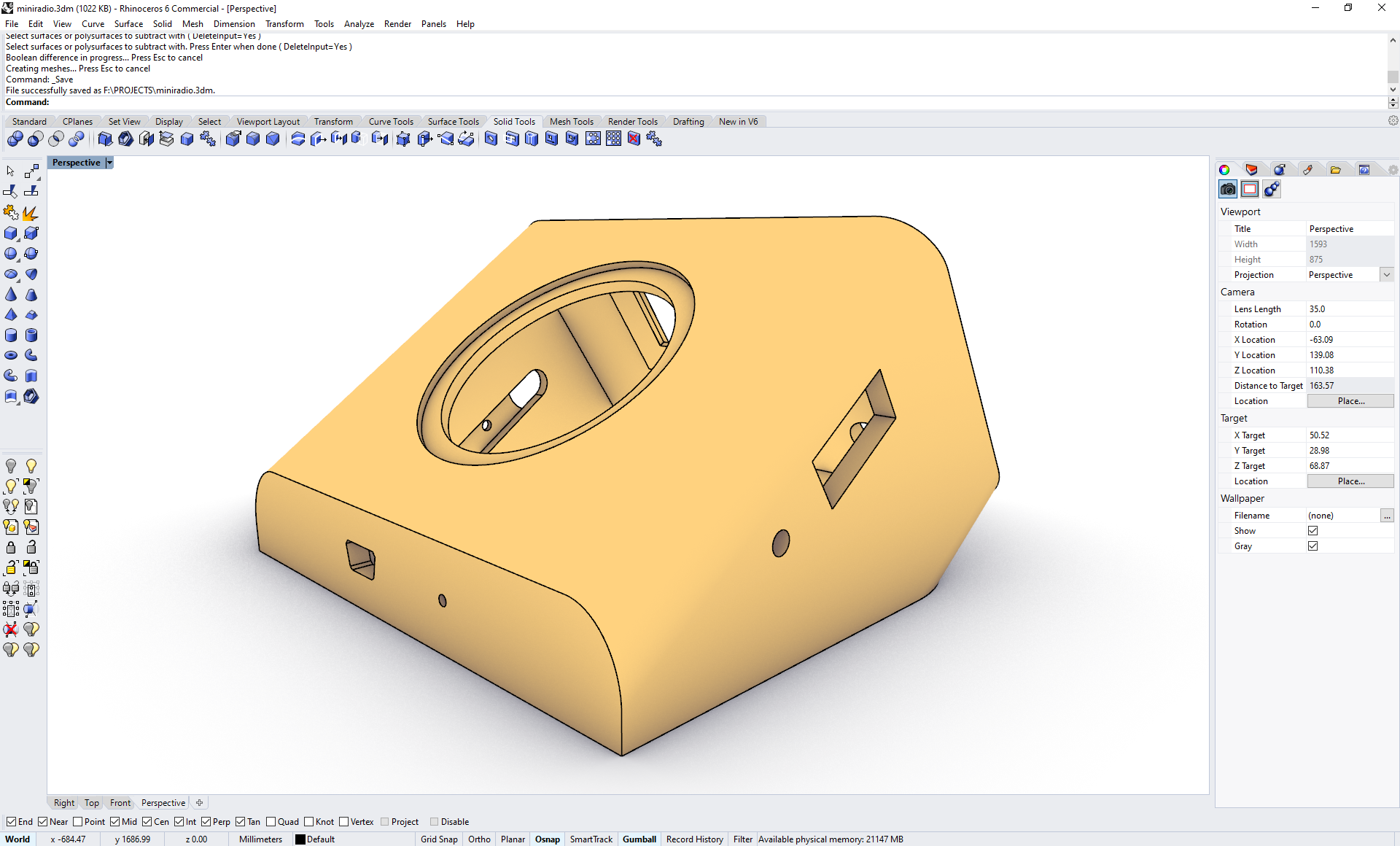Select the Truncated Cone tool
This screenshot has width=1400, height=846.
coord(31,295)
